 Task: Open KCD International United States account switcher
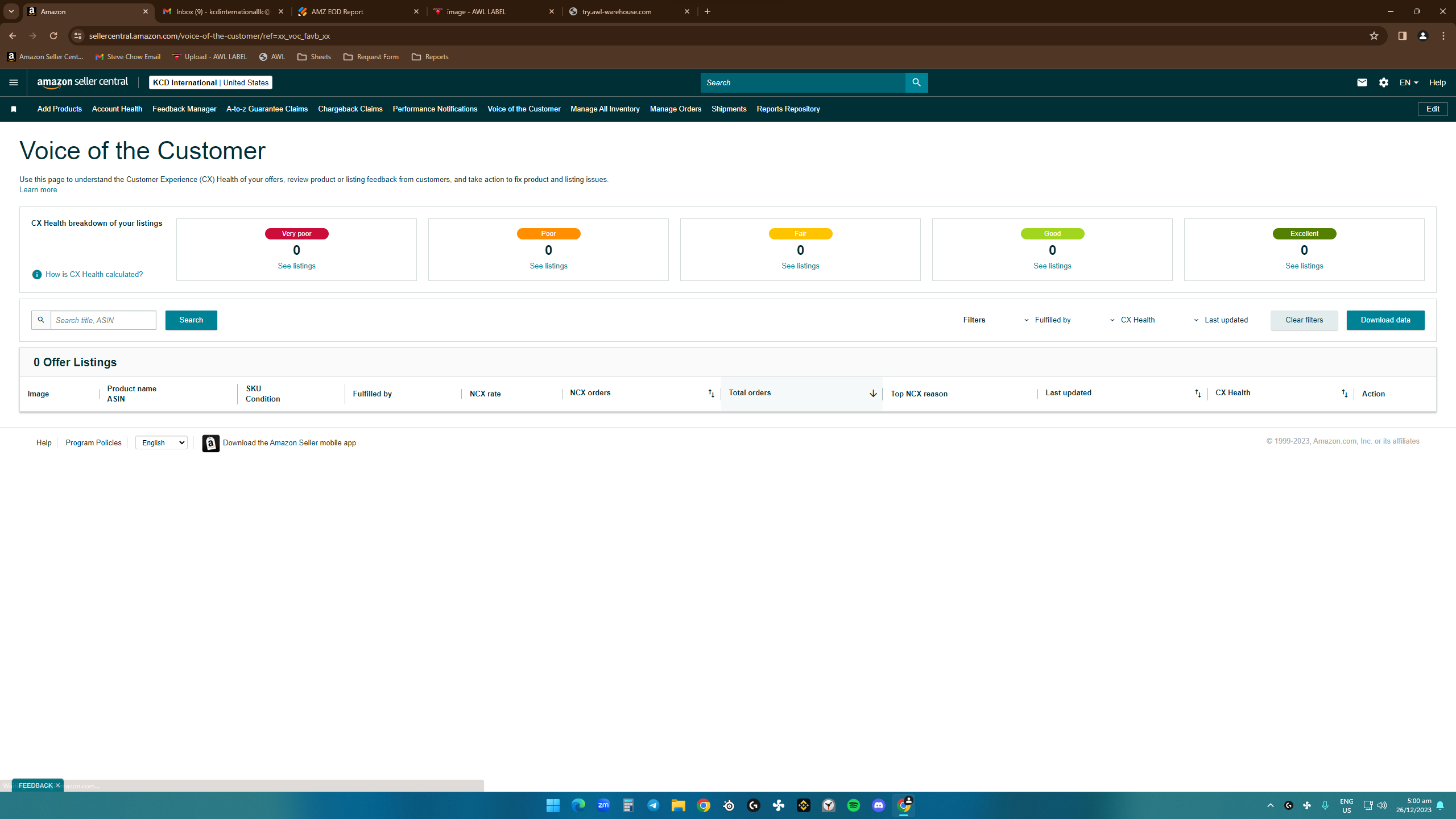click(x=211, y=82)
